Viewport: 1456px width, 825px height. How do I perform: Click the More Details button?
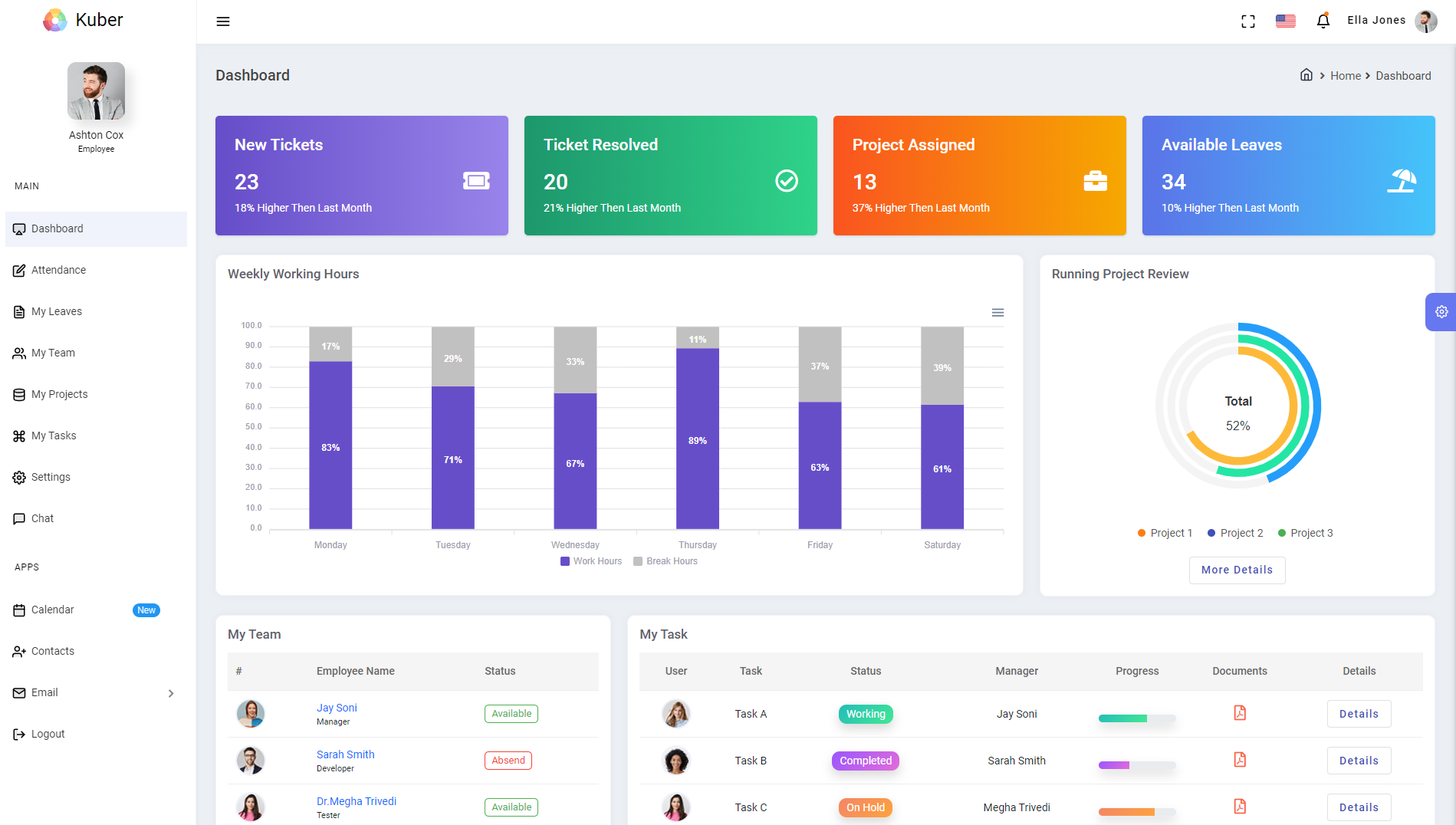(x=1237, y=570)
